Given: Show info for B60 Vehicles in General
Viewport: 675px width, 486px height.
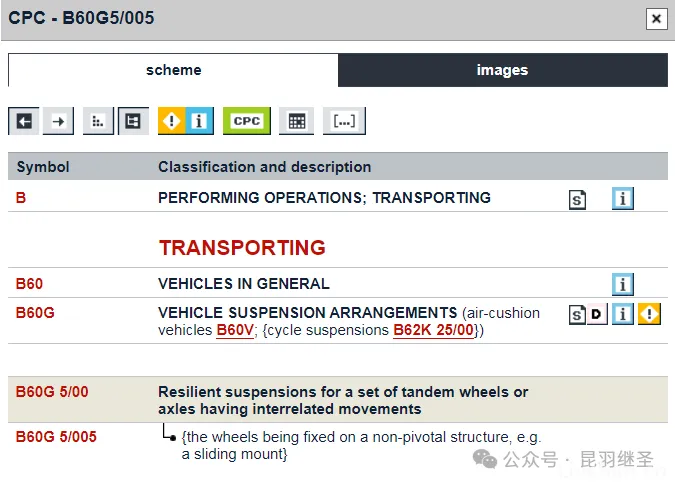Looking at the screenshot, I should point(622,284).
